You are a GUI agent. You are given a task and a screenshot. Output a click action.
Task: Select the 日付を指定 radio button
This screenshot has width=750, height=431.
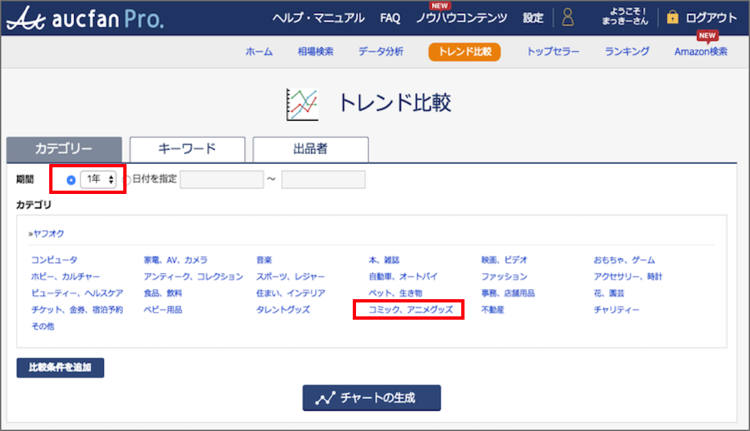tap(127, 180)
